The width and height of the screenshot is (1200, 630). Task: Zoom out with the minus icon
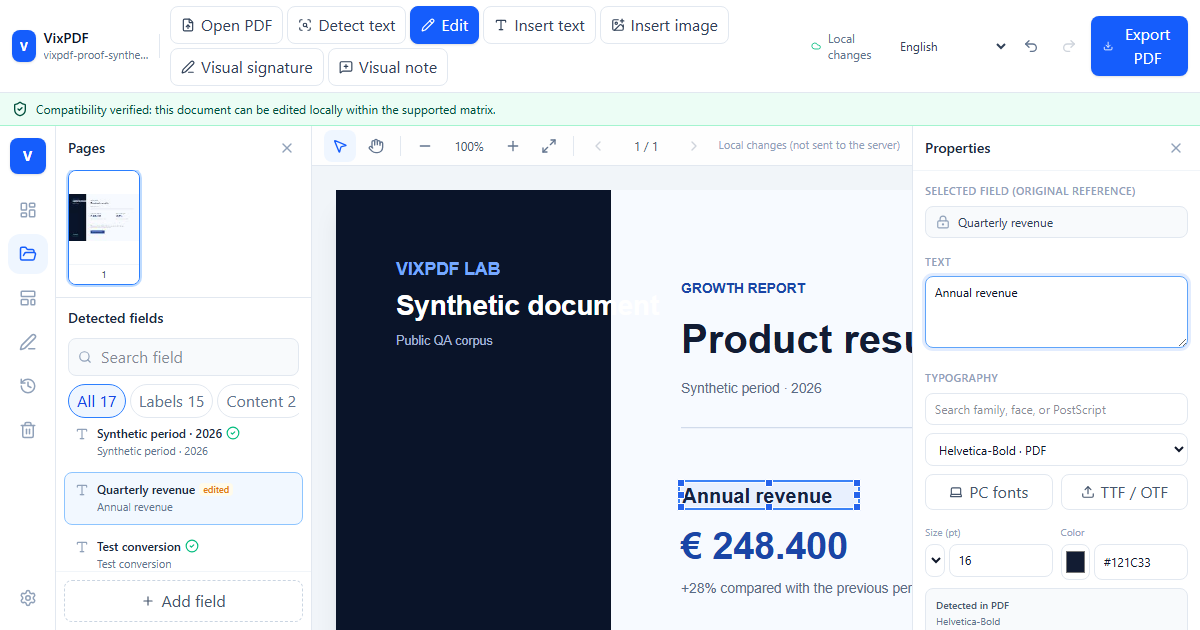(425, 146)
